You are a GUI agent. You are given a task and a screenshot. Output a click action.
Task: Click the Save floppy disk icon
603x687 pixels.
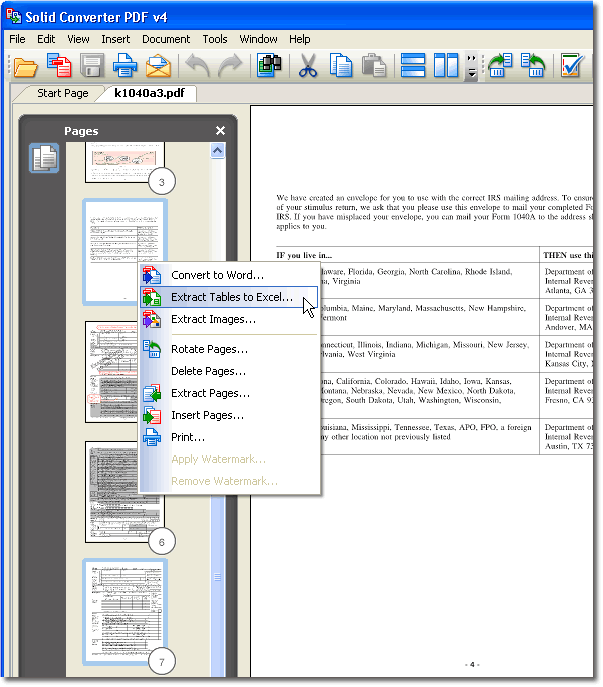[92, 67]
